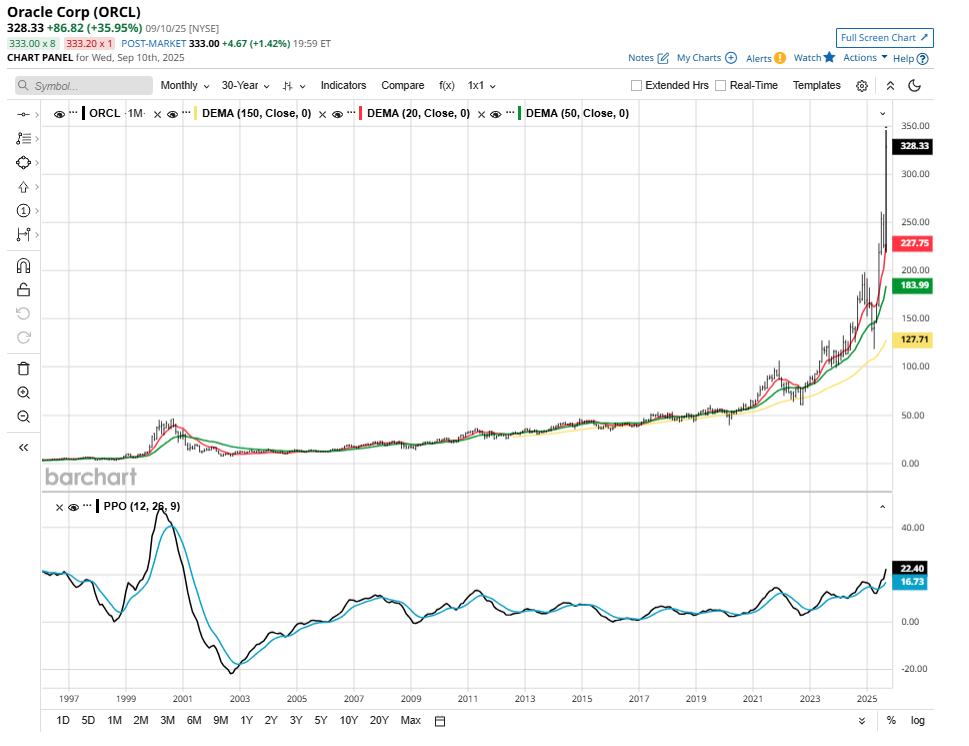
Task: Click the yellow DEMA 150 color bar
Action: click(x=195, y=114)
